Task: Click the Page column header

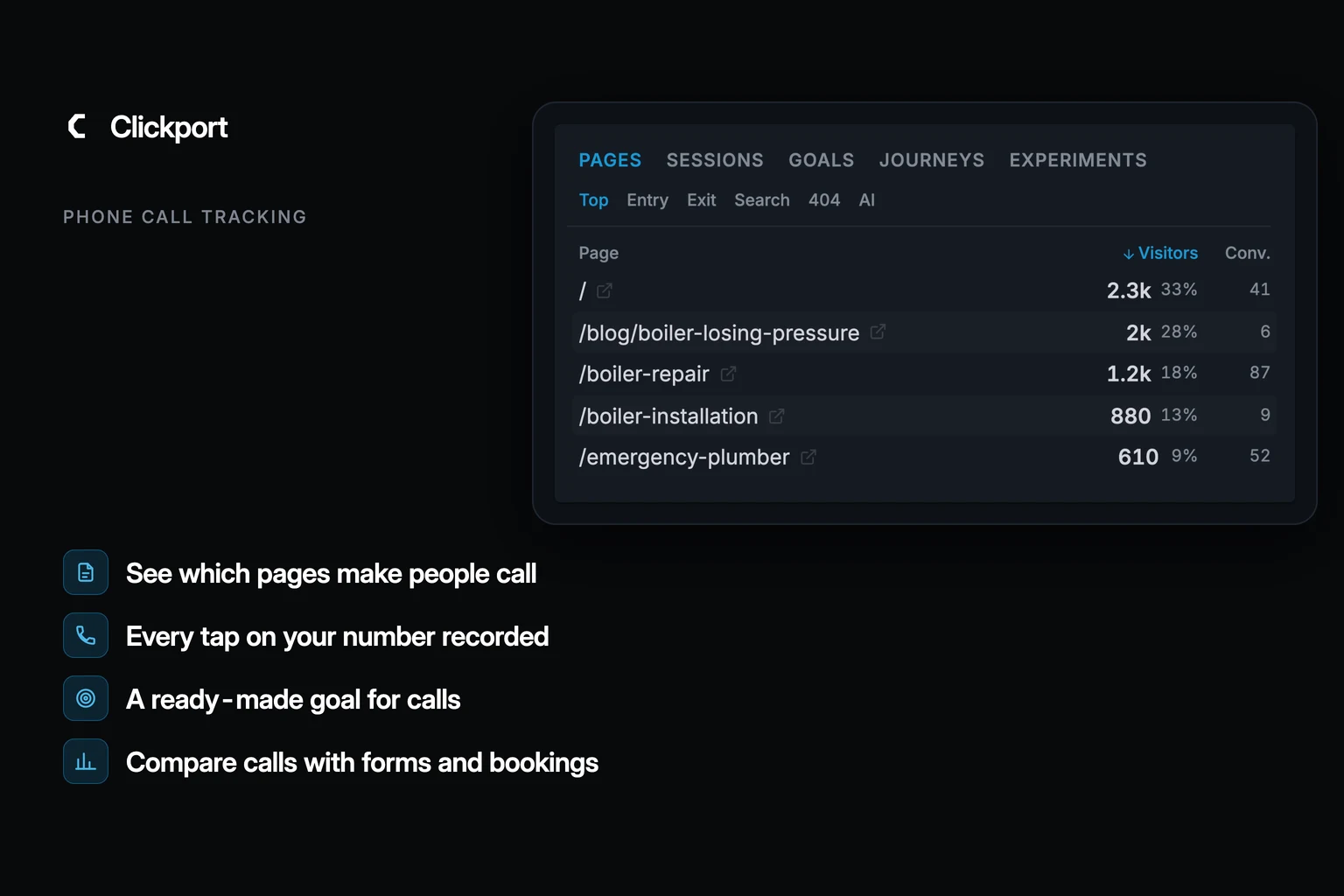Action: [x=598, y=253]
